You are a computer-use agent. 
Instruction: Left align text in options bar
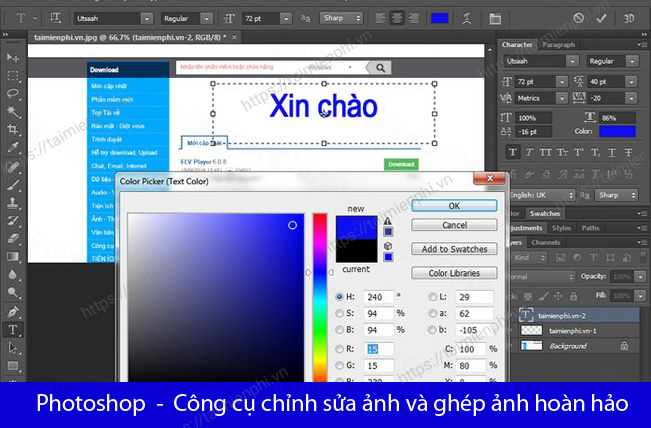pyautogui.click(x=380, y=18)
